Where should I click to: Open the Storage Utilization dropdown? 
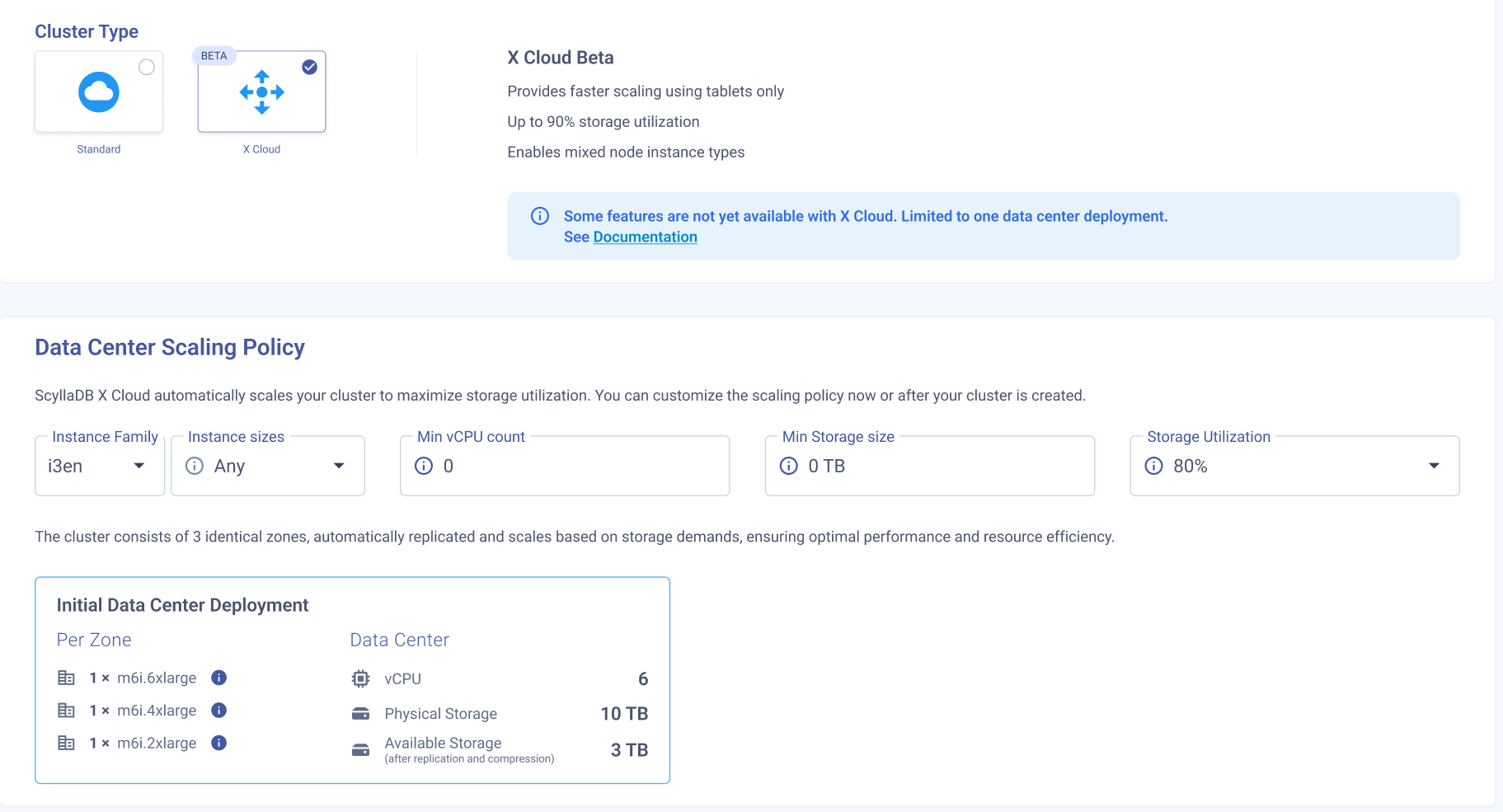[x=1294, y=466]
